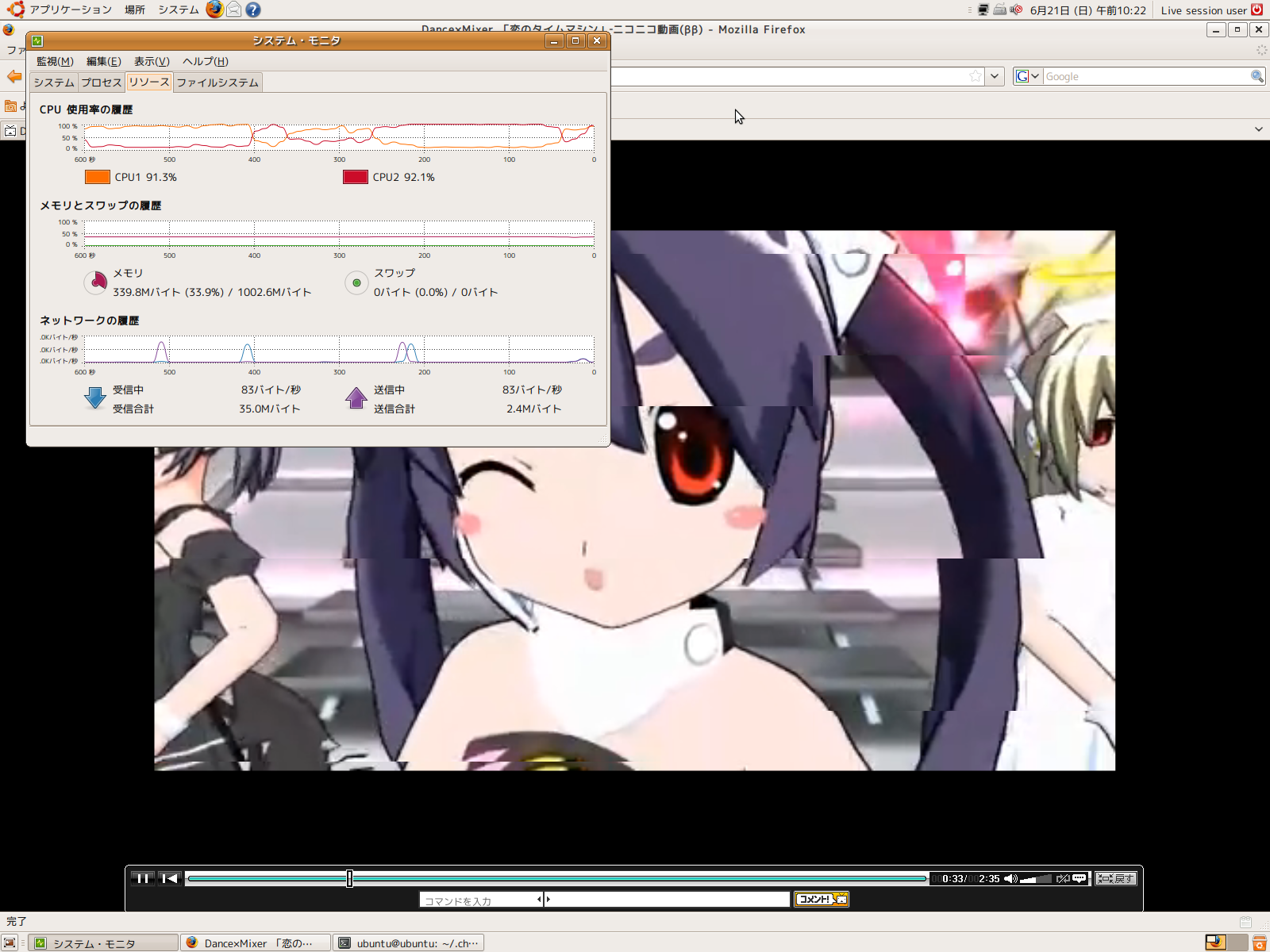Open mail launcher icon in top panel
Viewport: 1270px width, 952px height.
pyautogui.click(x=233, y=10)
